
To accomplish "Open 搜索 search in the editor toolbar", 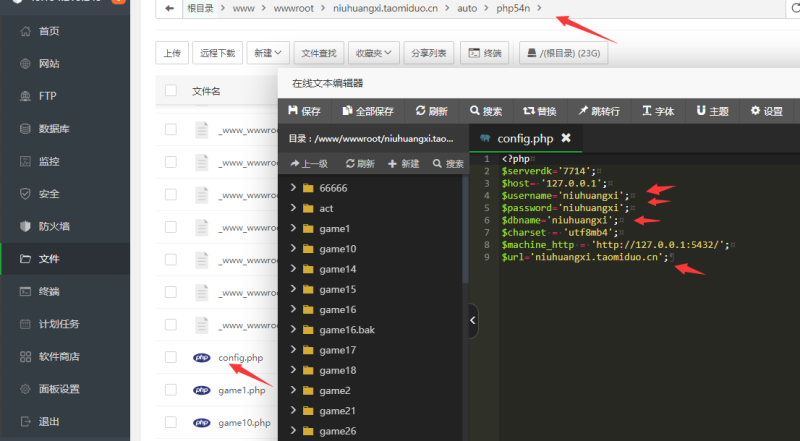I will [x=486, y=111].
